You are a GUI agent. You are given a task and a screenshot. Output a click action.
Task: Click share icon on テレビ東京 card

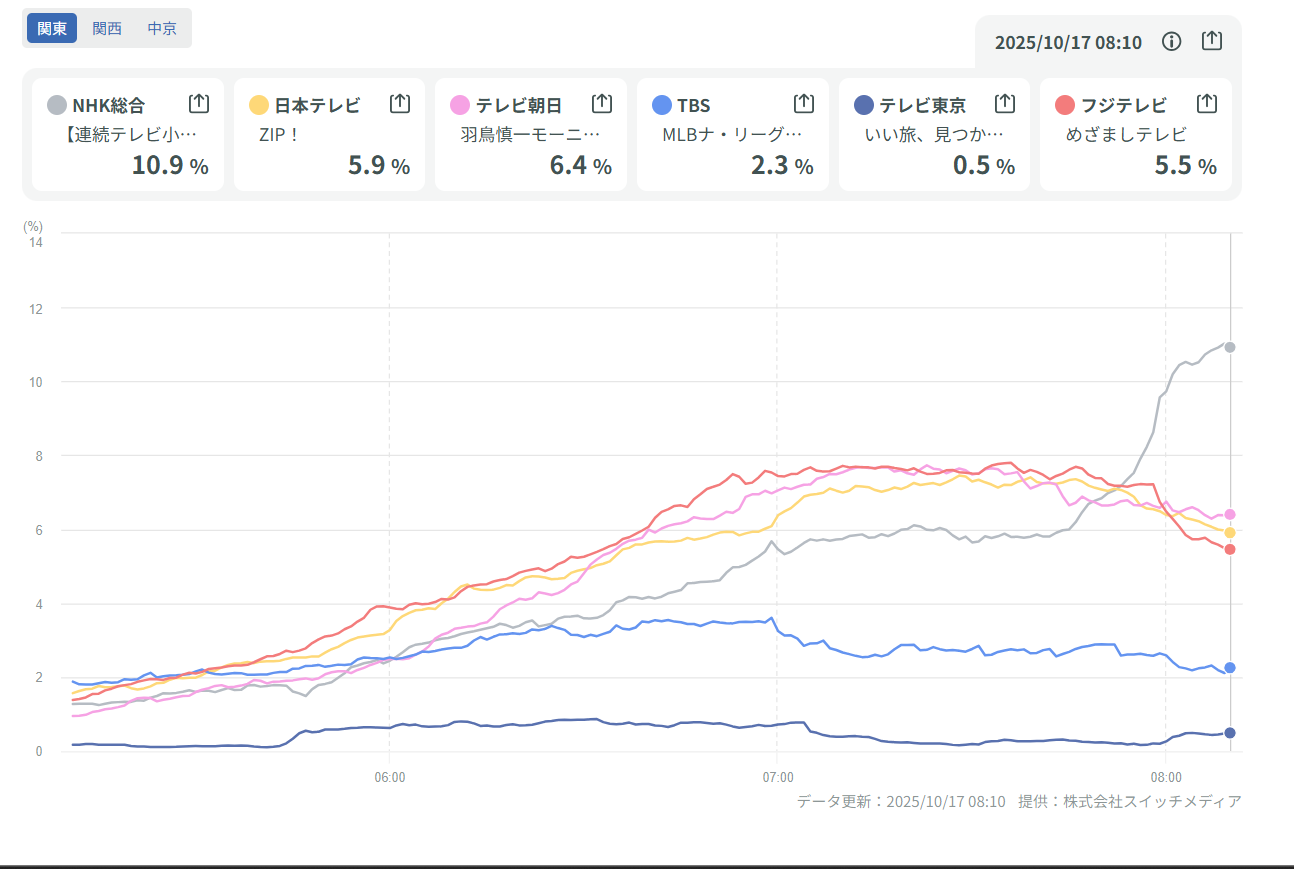click(x=1005, y=103)
